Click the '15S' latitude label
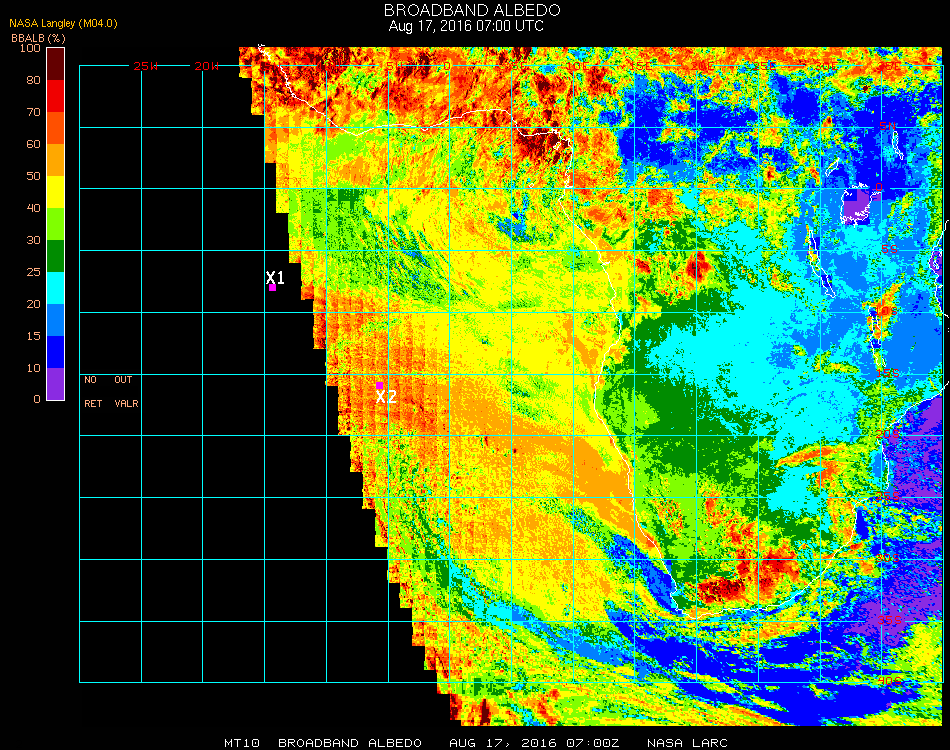Image resolution: width=950 pixels, height=750 pixels. pyautogui.click(x=888, y=373)
